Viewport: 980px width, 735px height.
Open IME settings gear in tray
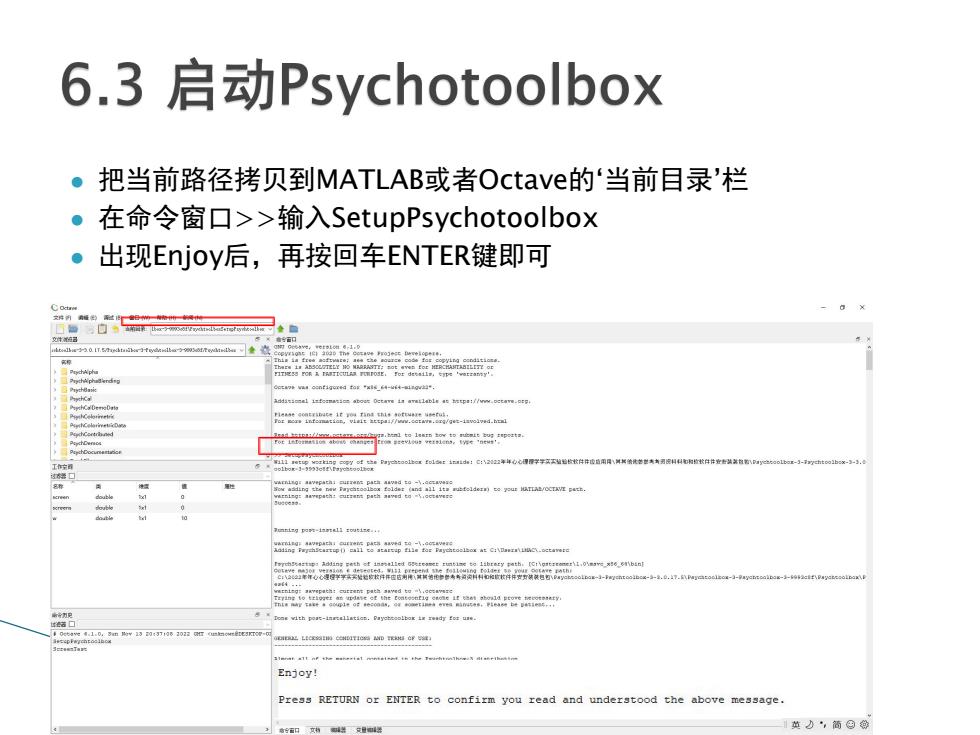pyautogui.click(x=864, y=725)
